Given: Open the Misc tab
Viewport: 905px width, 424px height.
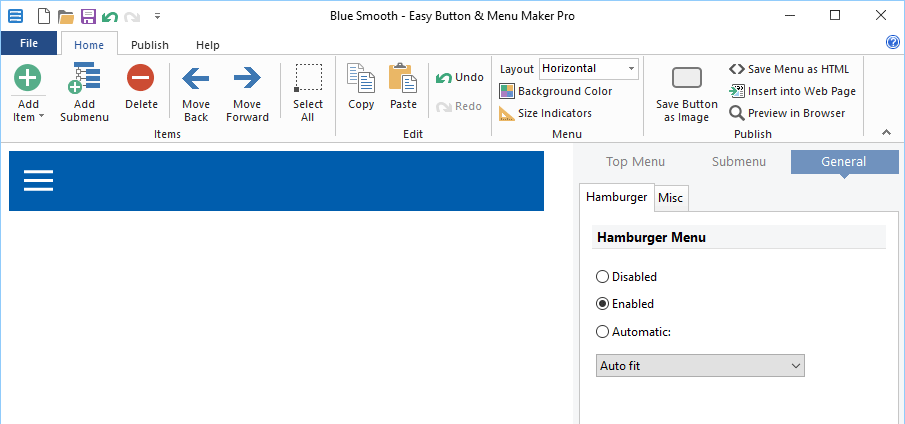Looking at the screenshot, I should pos(670,198).
